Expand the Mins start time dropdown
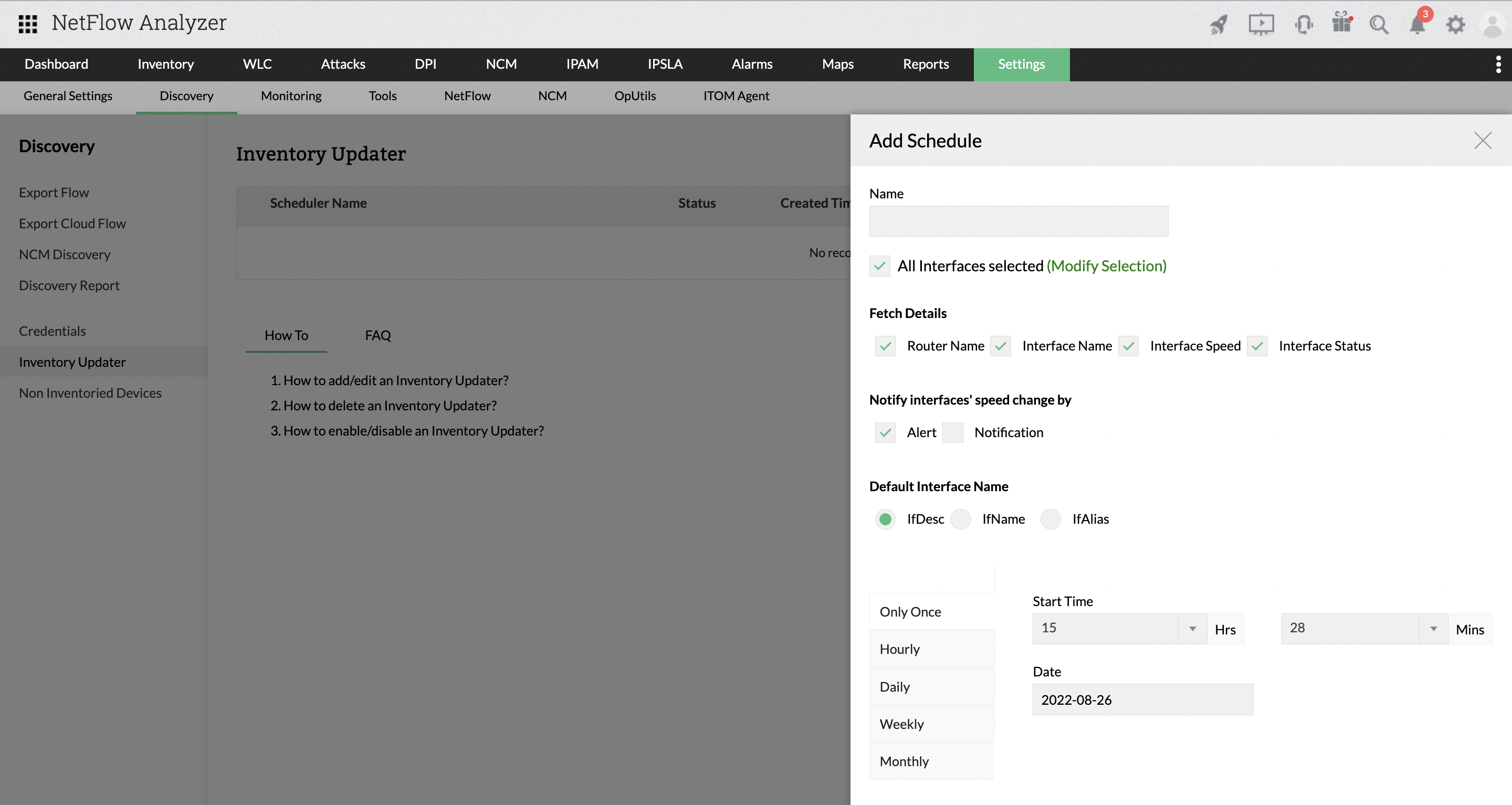The height and width of the screenshot is (805, 1512). [x=1433, y=628]
